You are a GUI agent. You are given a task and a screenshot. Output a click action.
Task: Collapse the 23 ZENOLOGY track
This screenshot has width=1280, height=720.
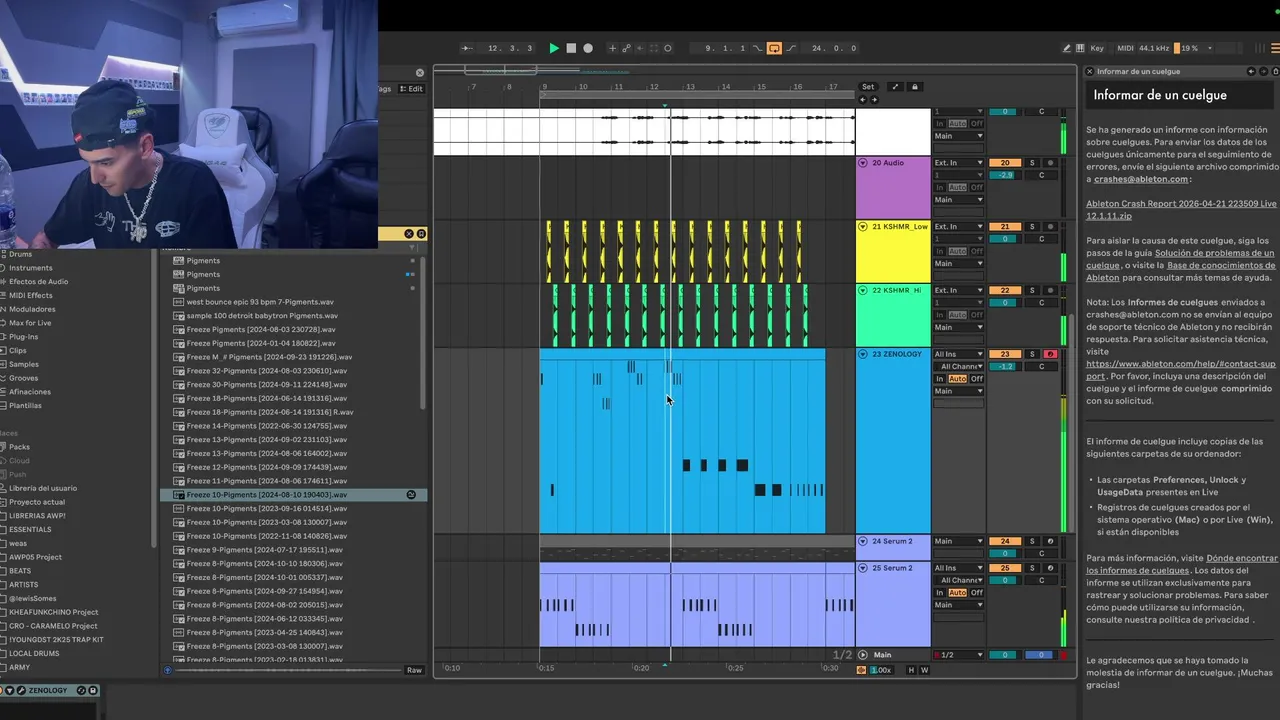(863, 354)
